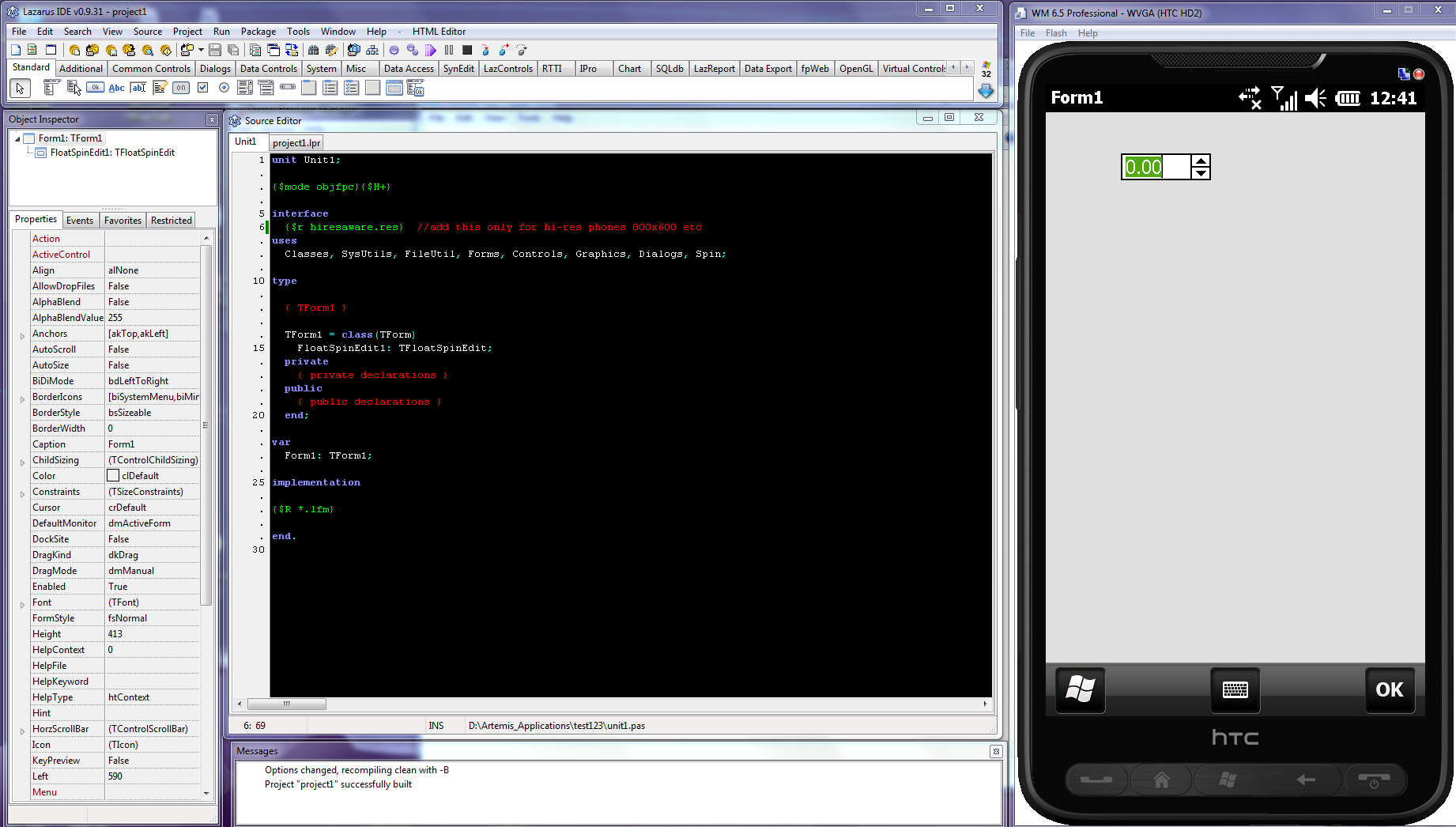Image resolution: width=1456 pixels, height=827 pixels.
Task: Click the Windows Start button on the emulator
Action: pos(1081,689)
